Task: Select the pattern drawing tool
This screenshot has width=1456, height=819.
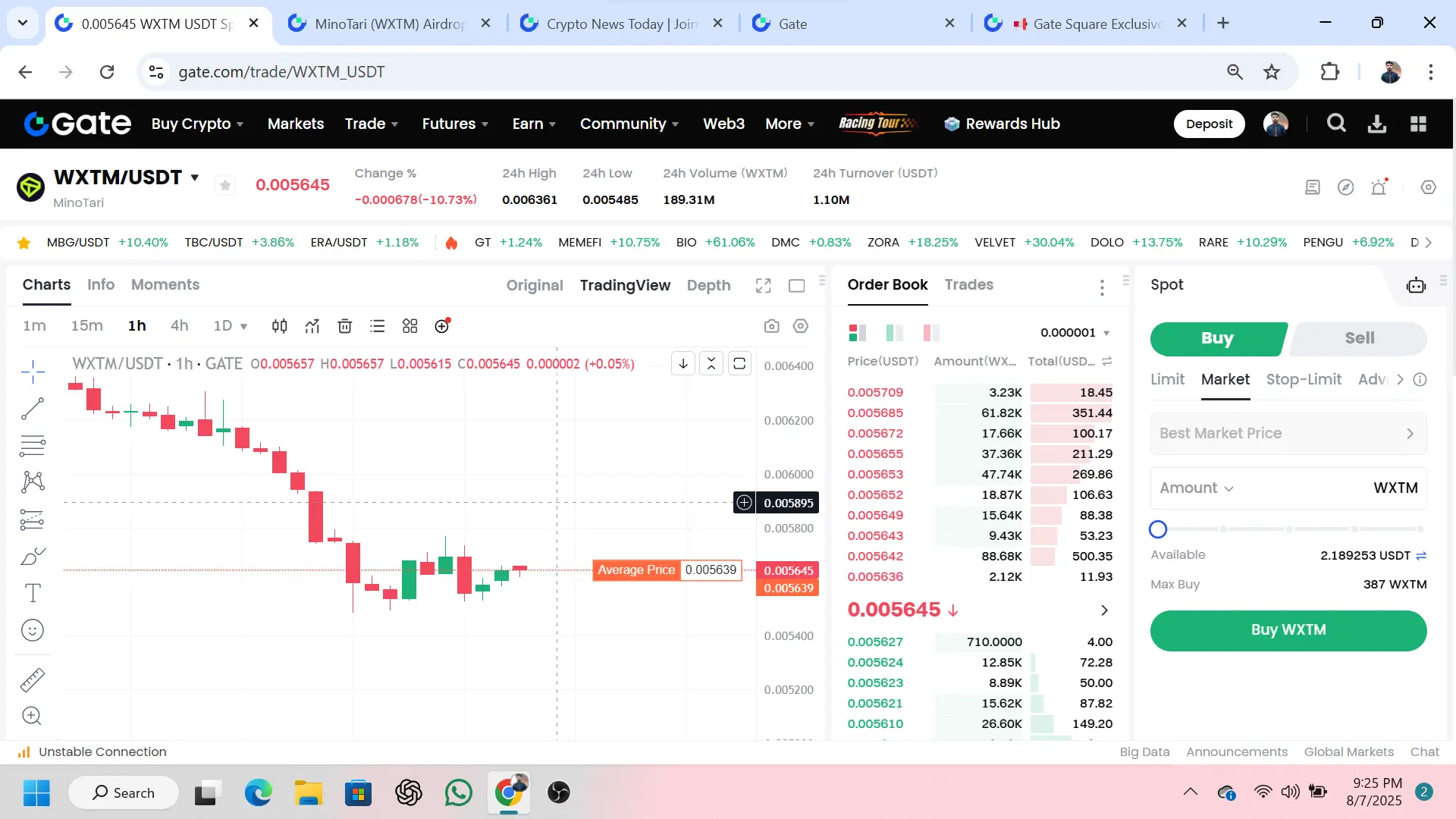Action: [33, 482]
